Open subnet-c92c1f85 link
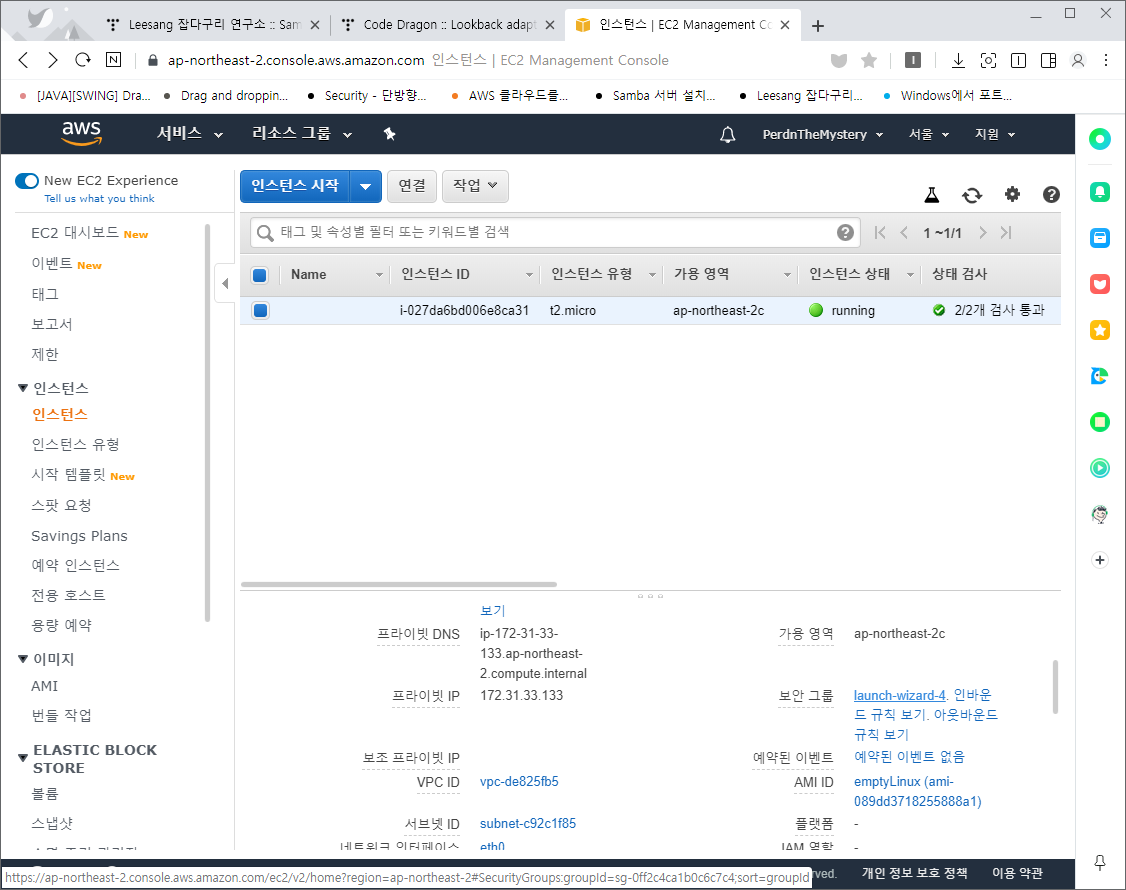This screenshot has height=890, width=1126. (528, 823)
